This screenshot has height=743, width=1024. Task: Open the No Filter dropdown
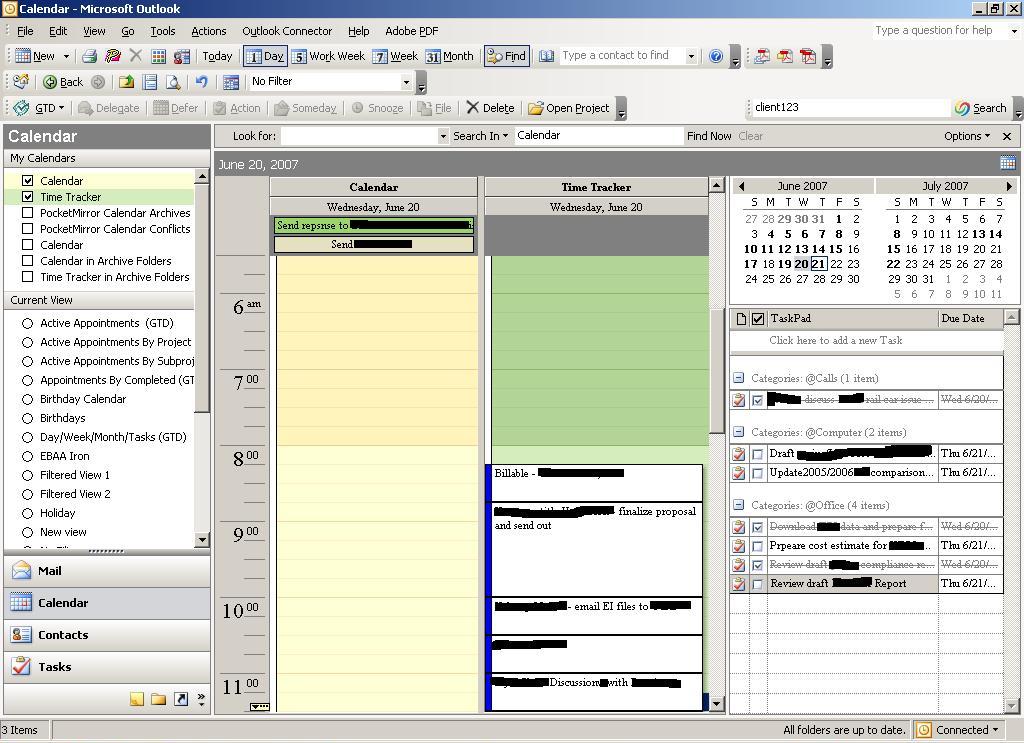(x=406, y=82)
